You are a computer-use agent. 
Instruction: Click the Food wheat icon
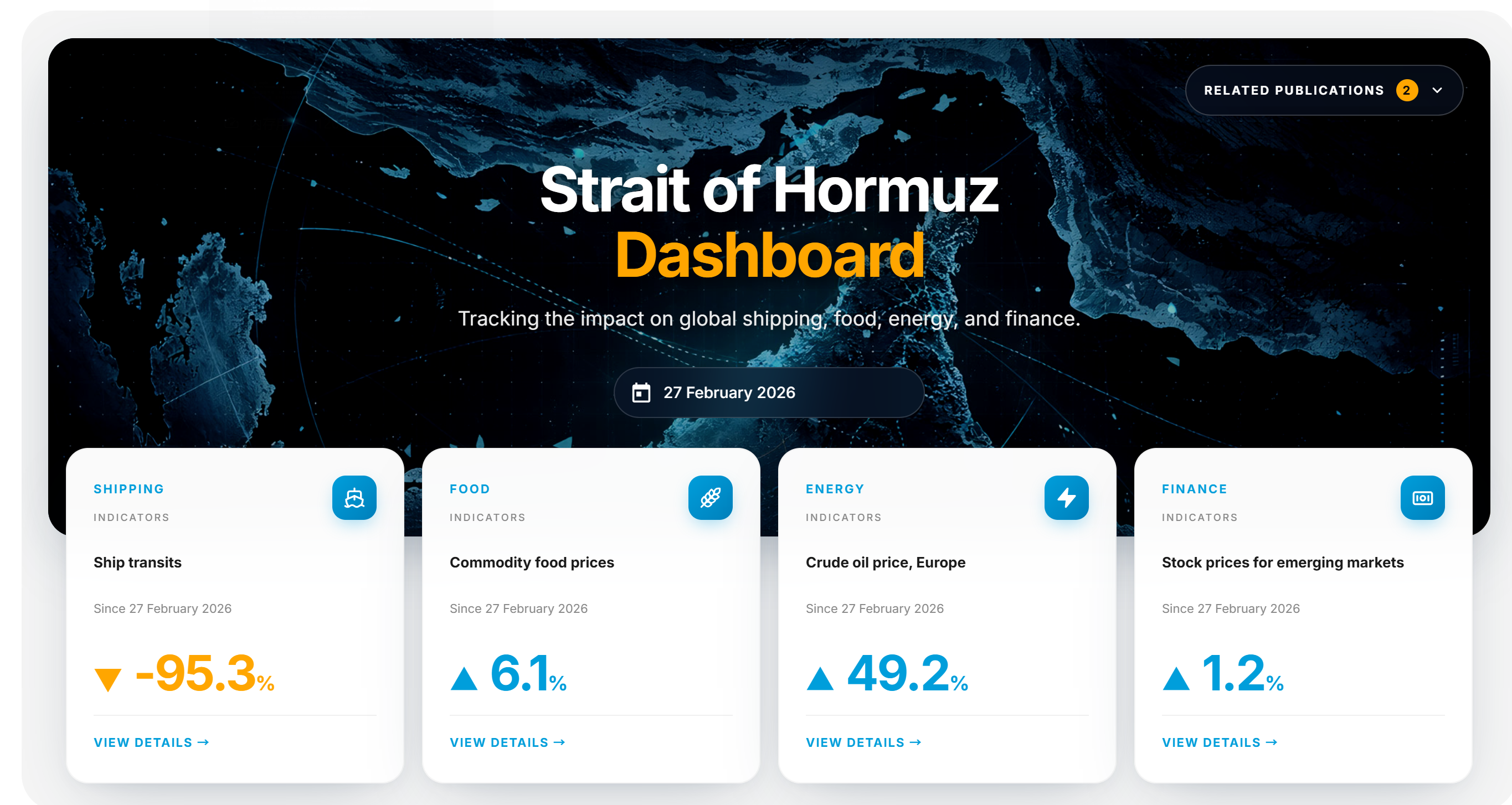coord(710,498)
